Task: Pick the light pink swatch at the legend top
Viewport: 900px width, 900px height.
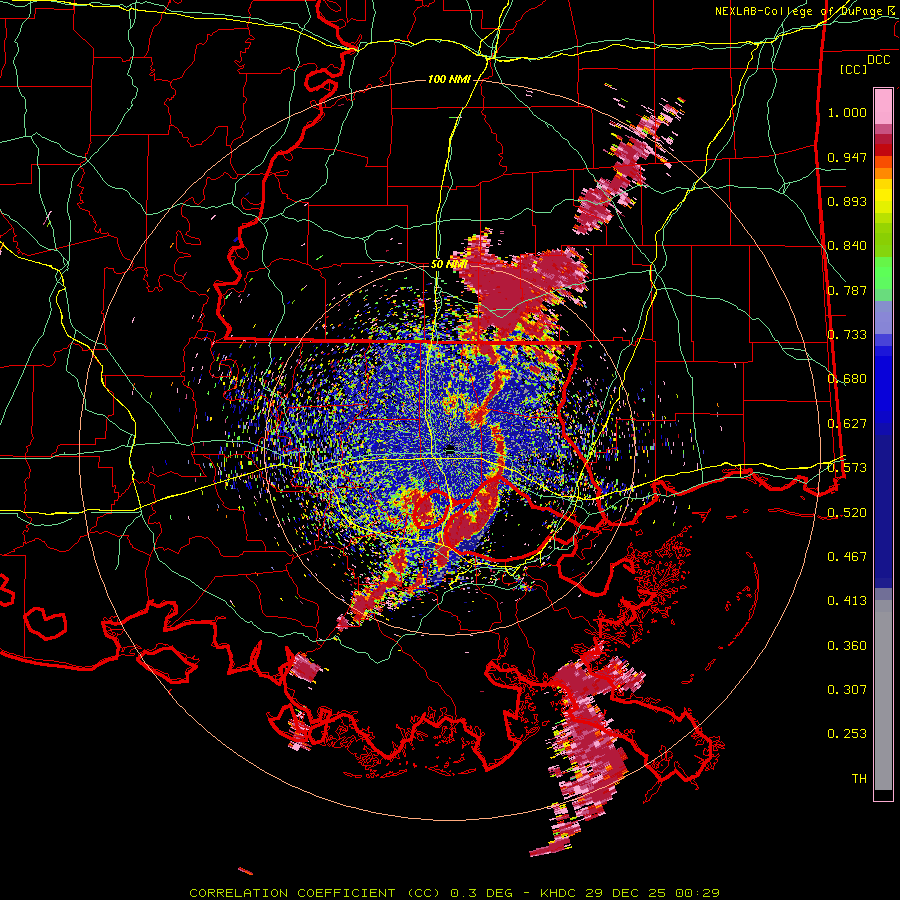Action: (x=883, y=106)
